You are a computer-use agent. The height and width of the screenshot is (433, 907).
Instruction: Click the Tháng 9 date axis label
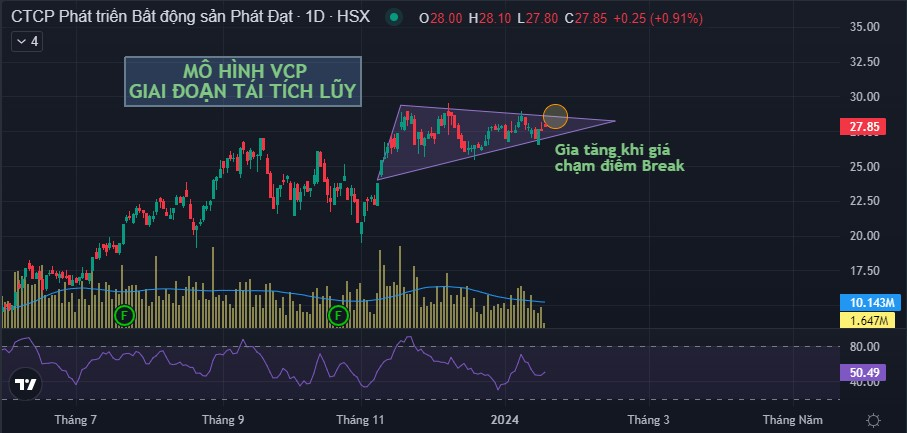[x=223, y=420]
